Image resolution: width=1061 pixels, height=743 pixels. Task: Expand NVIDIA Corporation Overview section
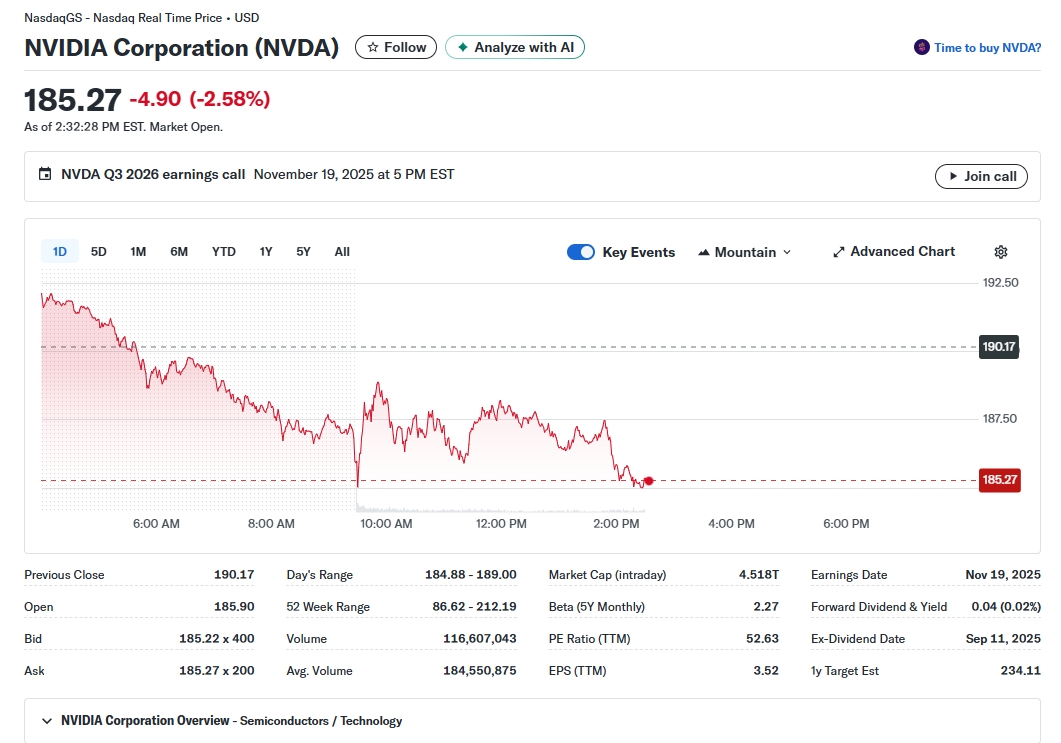point(47,720)
